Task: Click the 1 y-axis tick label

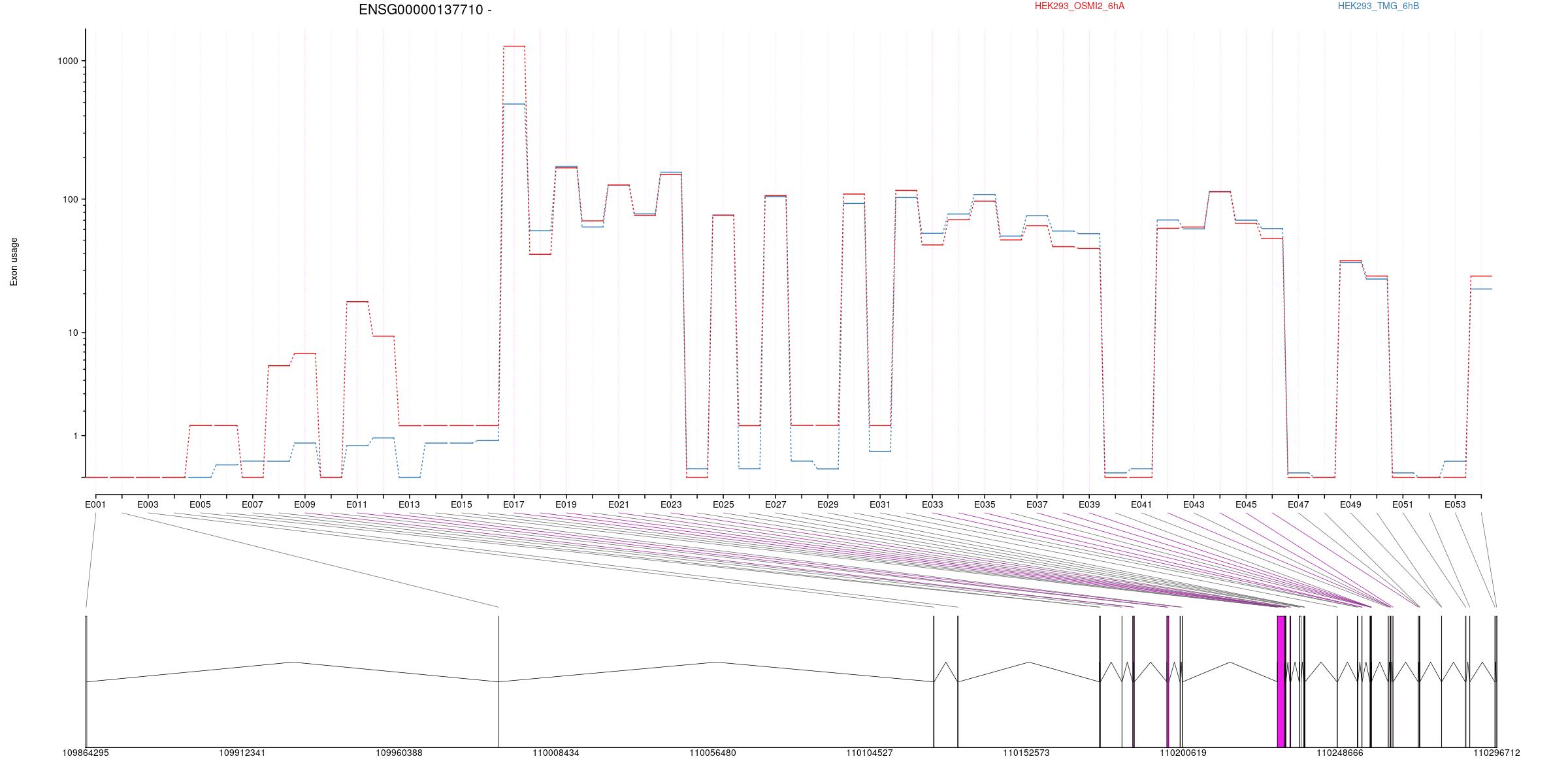Action: (76, 436)
